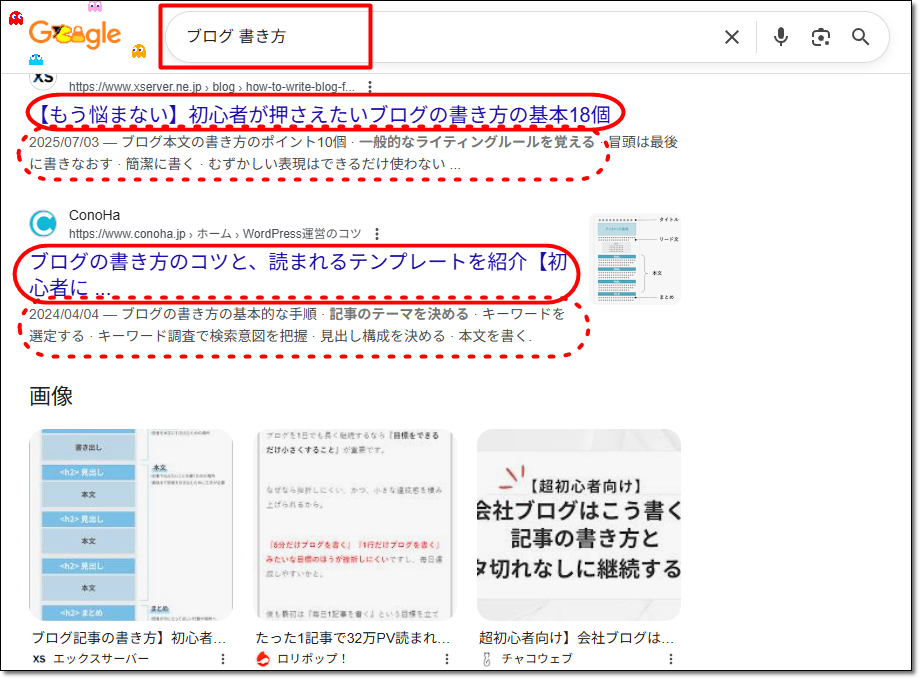Select the xserver.ne.jp XS favicon
Image resolution: width=920 pixels, height=679 pixels.
click(x=45, y=78)
